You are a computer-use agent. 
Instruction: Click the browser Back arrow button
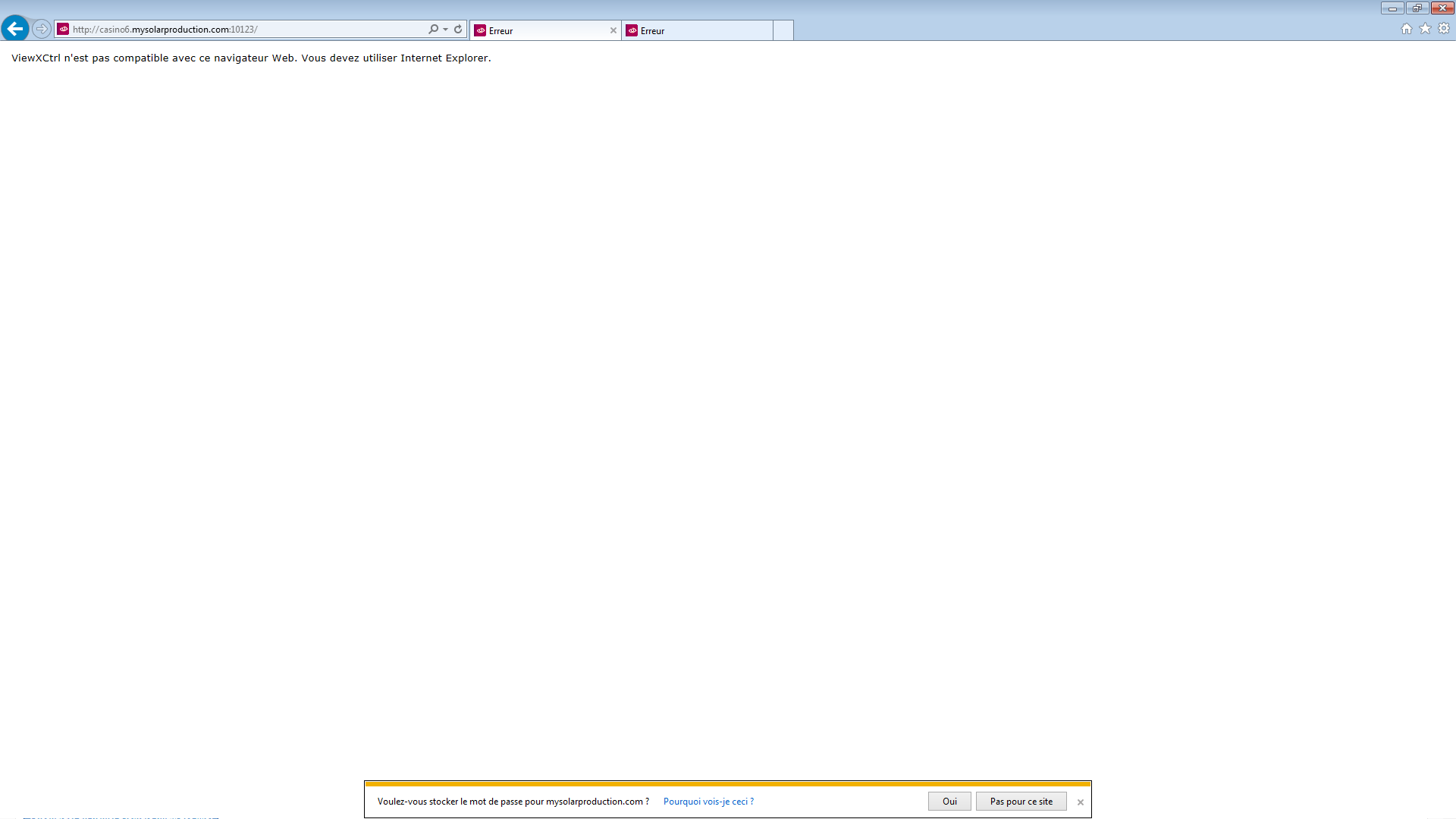pos(15,29)
